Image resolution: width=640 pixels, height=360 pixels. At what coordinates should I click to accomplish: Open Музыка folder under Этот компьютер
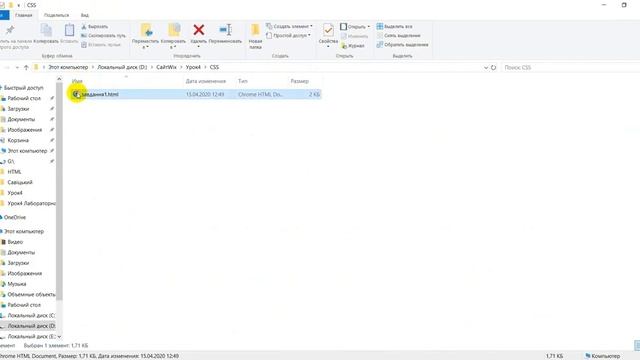point(17,284)
